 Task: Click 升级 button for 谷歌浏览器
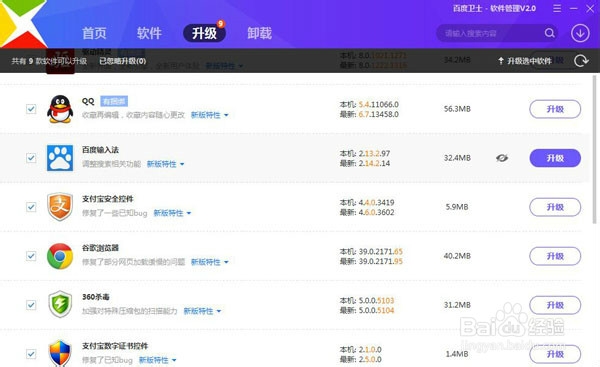pyautogui.click(x=555, y=256)
